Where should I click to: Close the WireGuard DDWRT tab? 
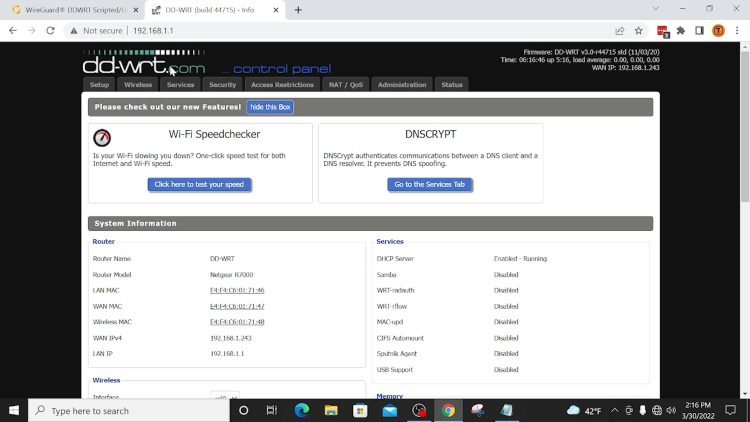pos(136,10)
